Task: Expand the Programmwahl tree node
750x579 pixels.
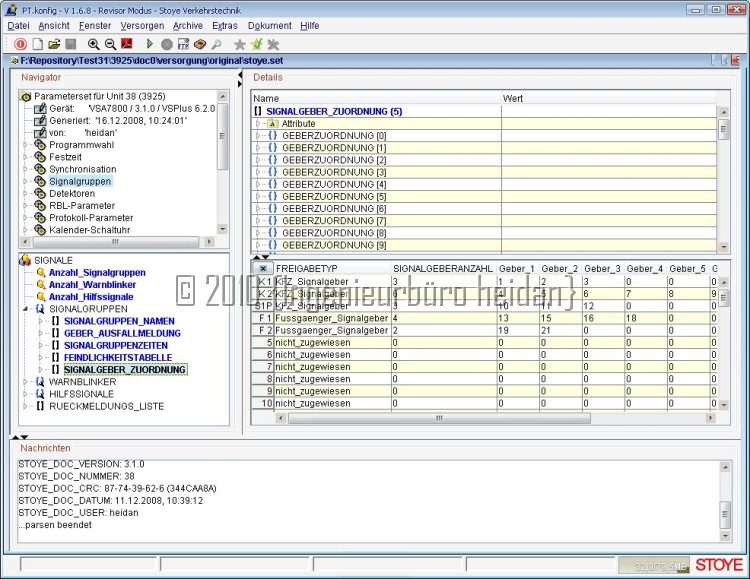Action: 26,145
